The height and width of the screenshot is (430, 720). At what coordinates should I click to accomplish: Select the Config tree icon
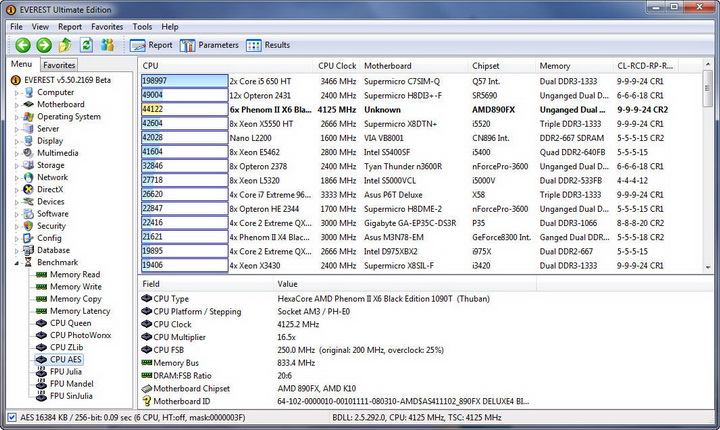29,238
